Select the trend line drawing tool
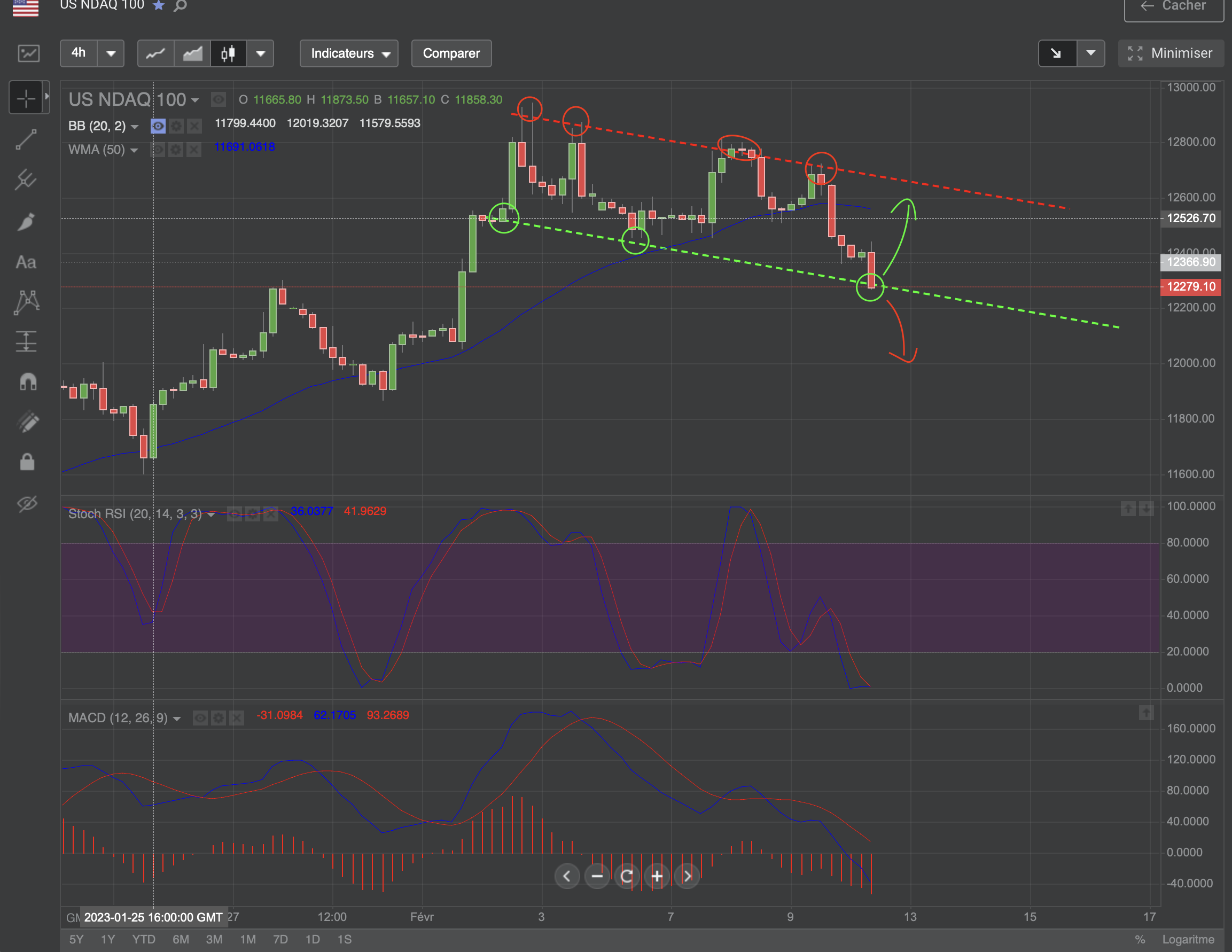The width and height of the screenshot is (1232, 952). 26,140
